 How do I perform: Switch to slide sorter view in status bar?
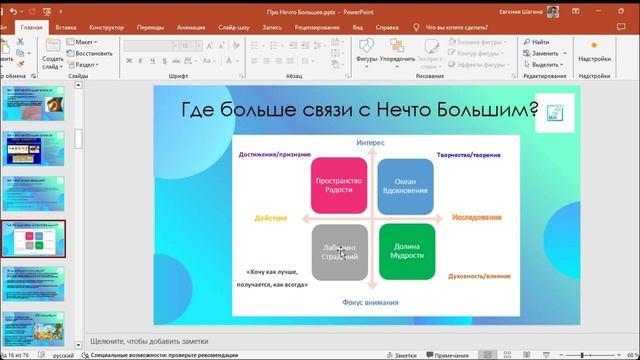507,355
